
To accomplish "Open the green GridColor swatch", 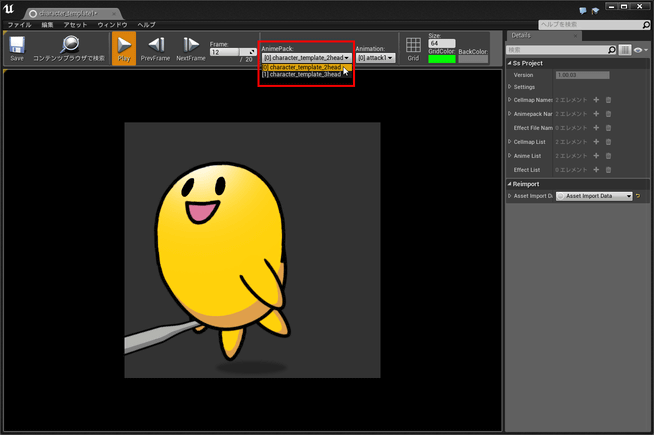I will (442, 59).
